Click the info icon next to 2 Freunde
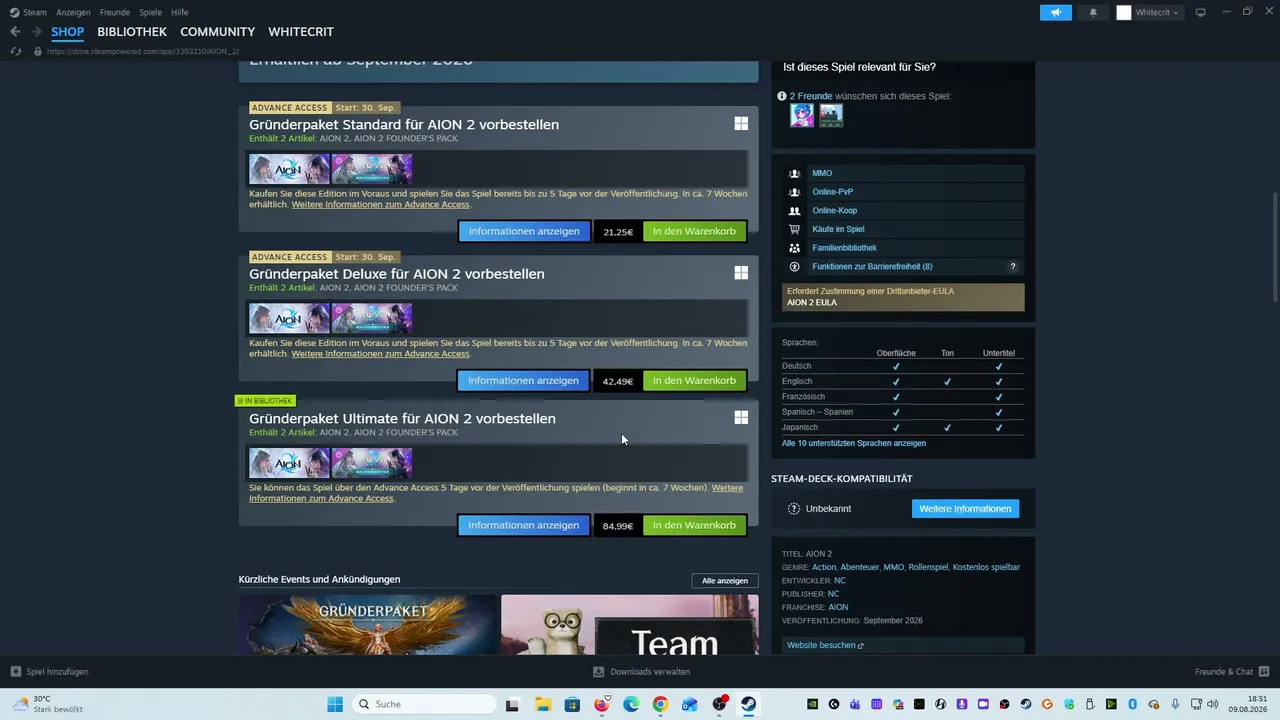This screenshot has width=1280, height=720. [782, 96]
